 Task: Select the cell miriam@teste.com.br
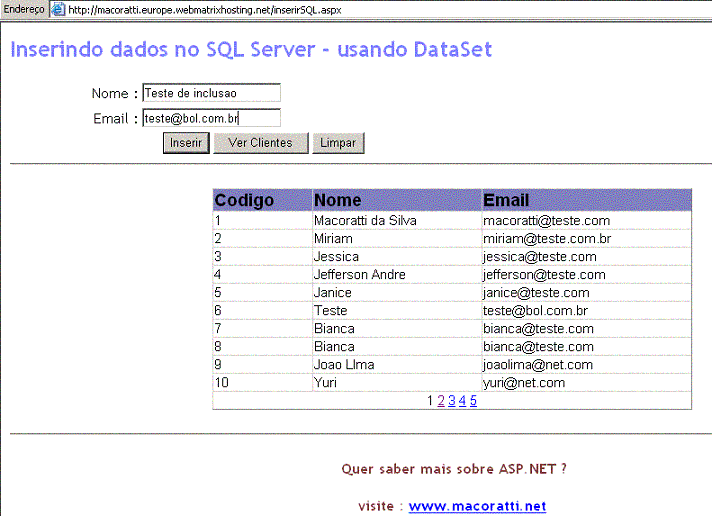pyautogui.click(x=586, y=238)
